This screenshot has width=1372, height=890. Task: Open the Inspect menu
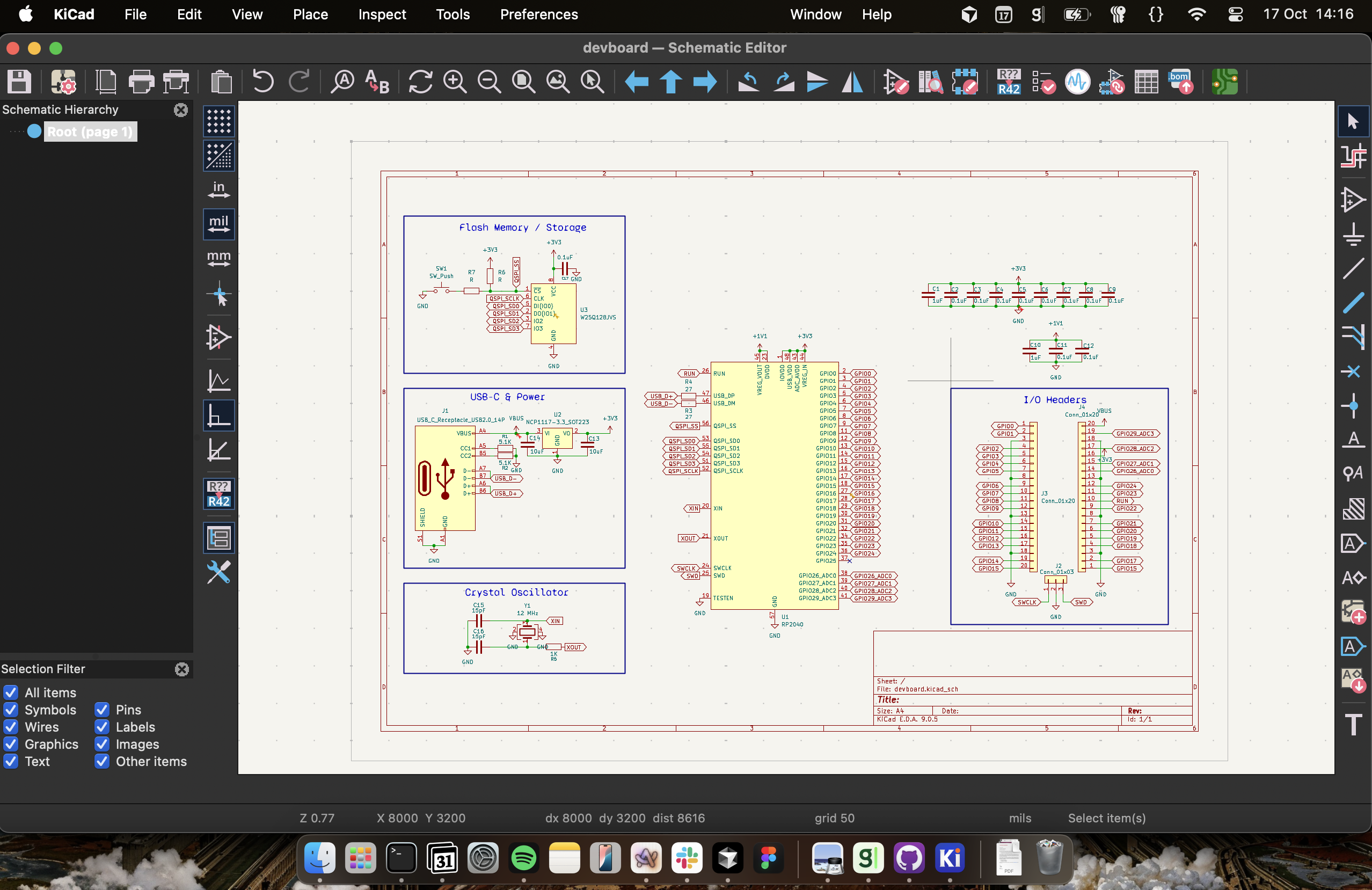[x=382, y=14]
